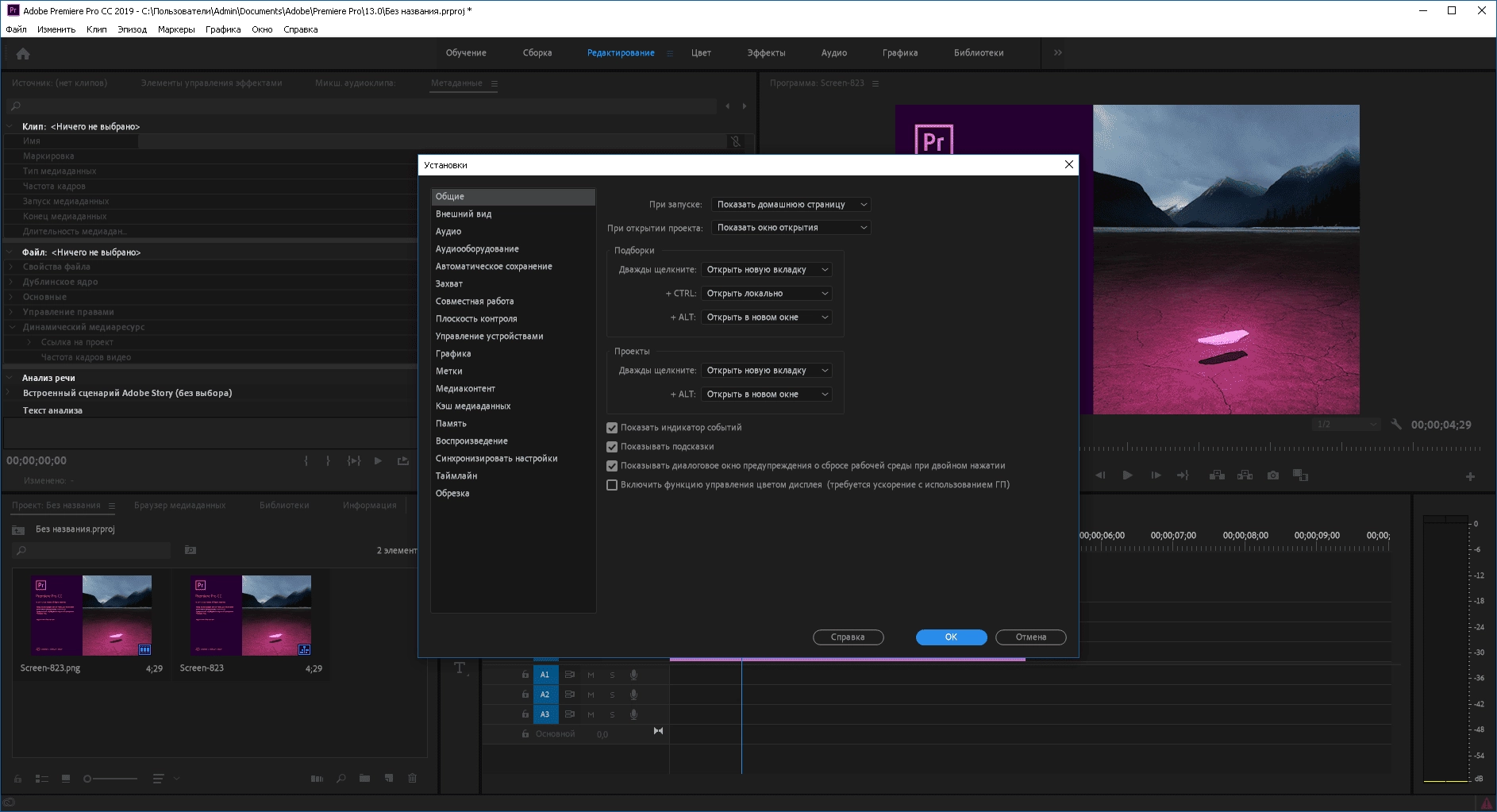Click the OK button in Установки dialog
1497x812 pixels.
point(951,637)
